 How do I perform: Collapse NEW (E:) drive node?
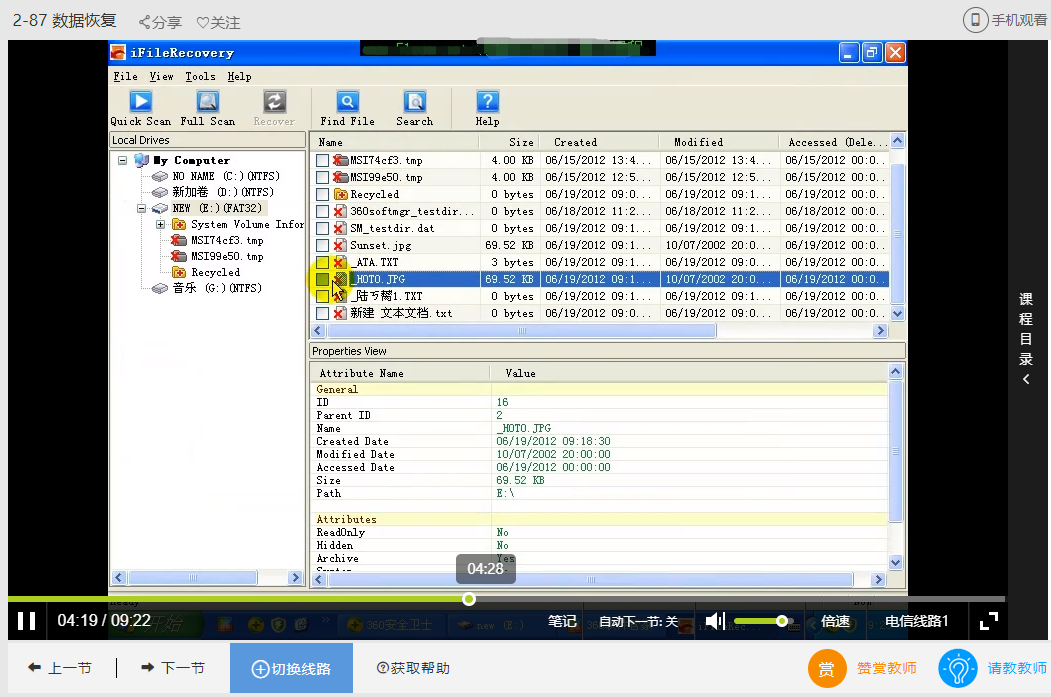pyautogui.click(x=141, y=208)
